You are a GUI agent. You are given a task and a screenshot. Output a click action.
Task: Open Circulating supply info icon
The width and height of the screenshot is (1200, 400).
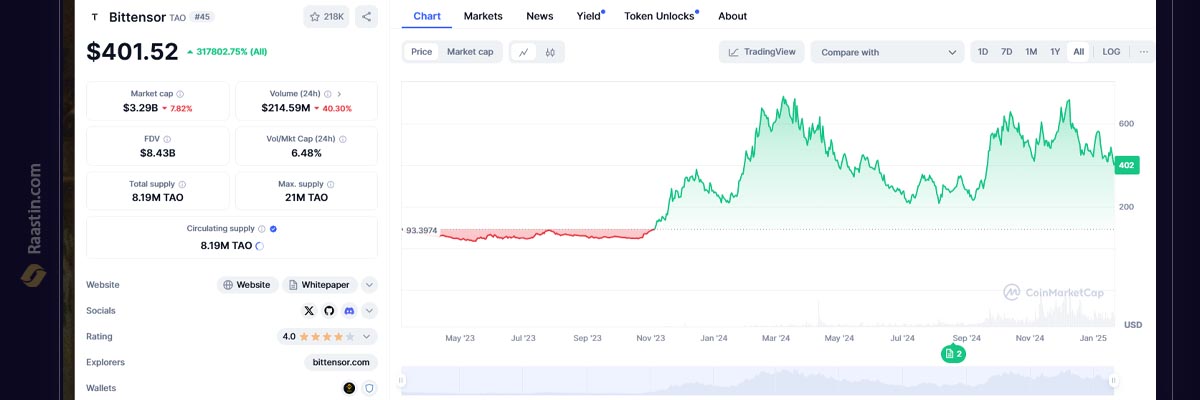tap(262, 229)
